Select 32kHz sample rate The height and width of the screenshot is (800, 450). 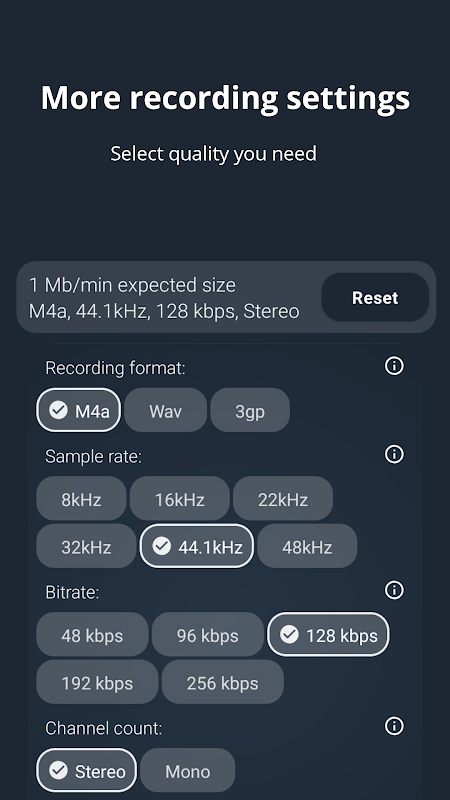click(86, 546)
